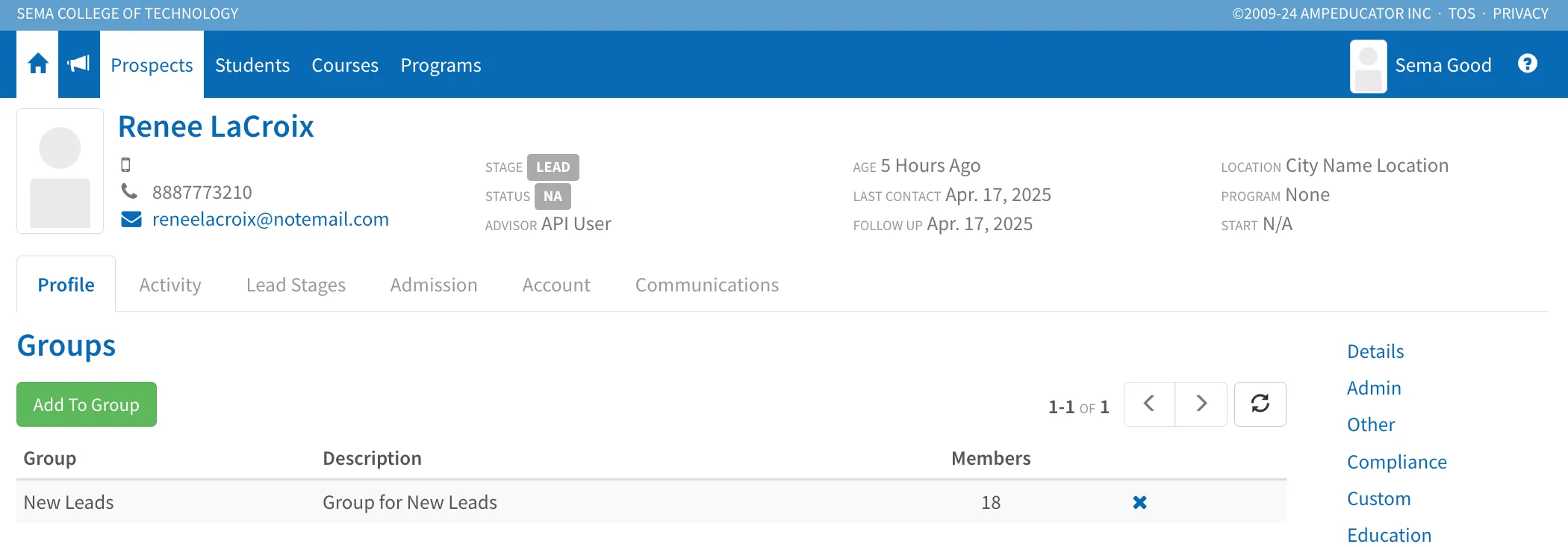
Task: Open the Renee LaCroix name link
Action: (216, 126)
